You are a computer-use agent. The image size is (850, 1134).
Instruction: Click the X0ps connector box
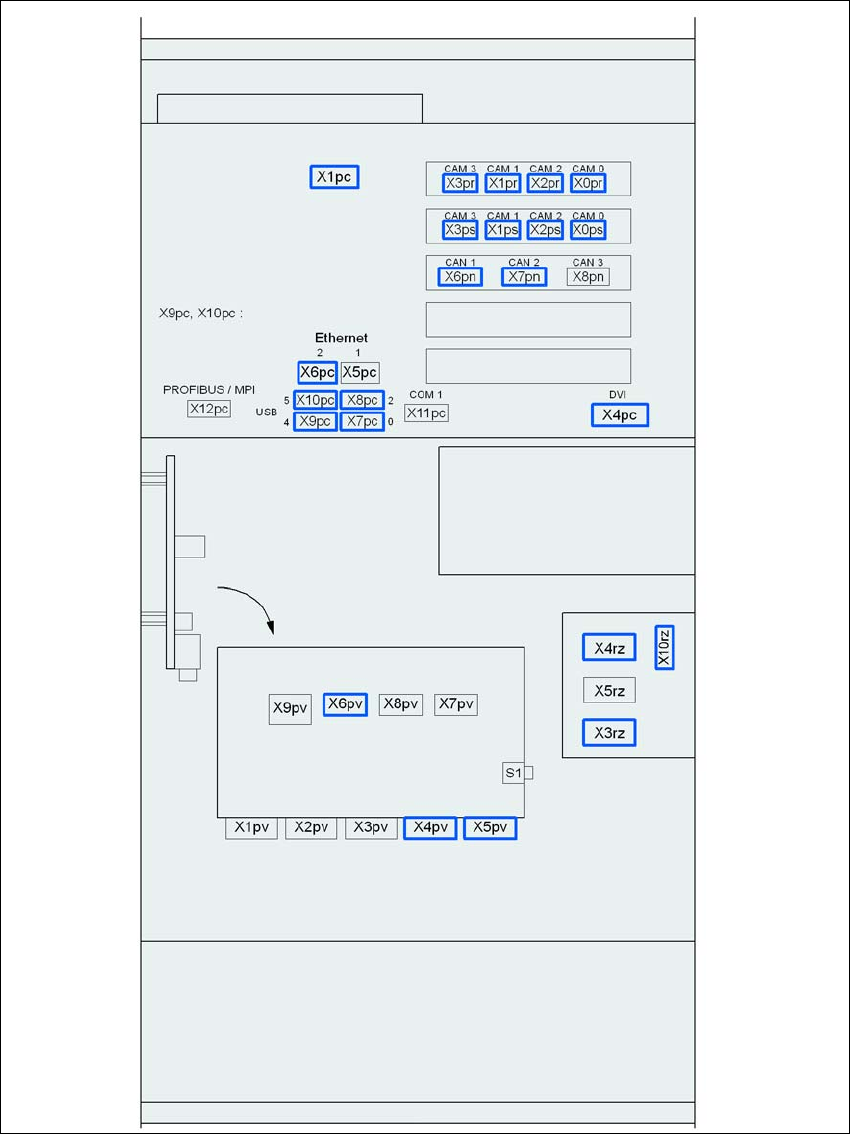(587, 230)
